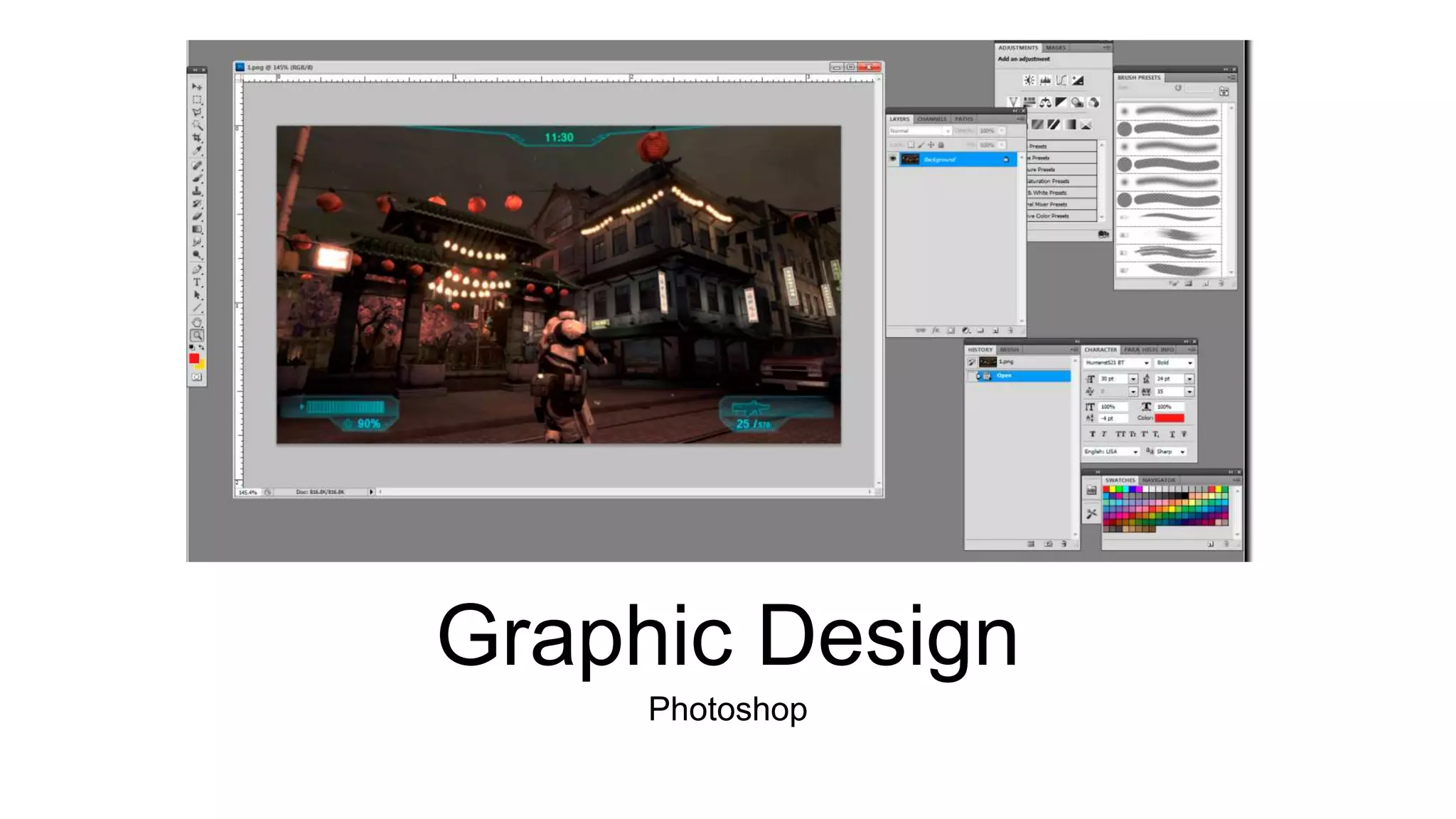Image resolution: width=1456 pixels, height=819 pixels.
Task: Click the yellow background color swatch
Action: coord(200,365)
